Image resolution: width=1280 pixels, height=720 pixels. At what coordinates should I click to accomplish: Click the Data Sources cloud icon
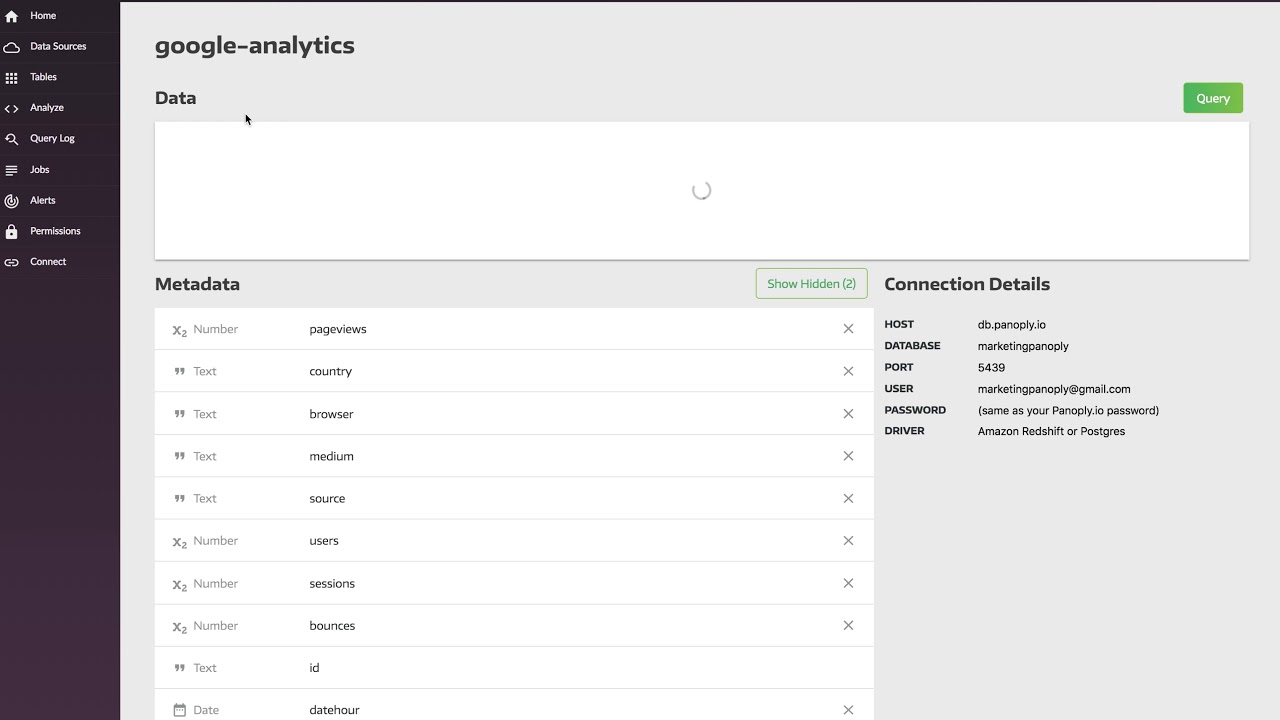[x=11, y=47]
